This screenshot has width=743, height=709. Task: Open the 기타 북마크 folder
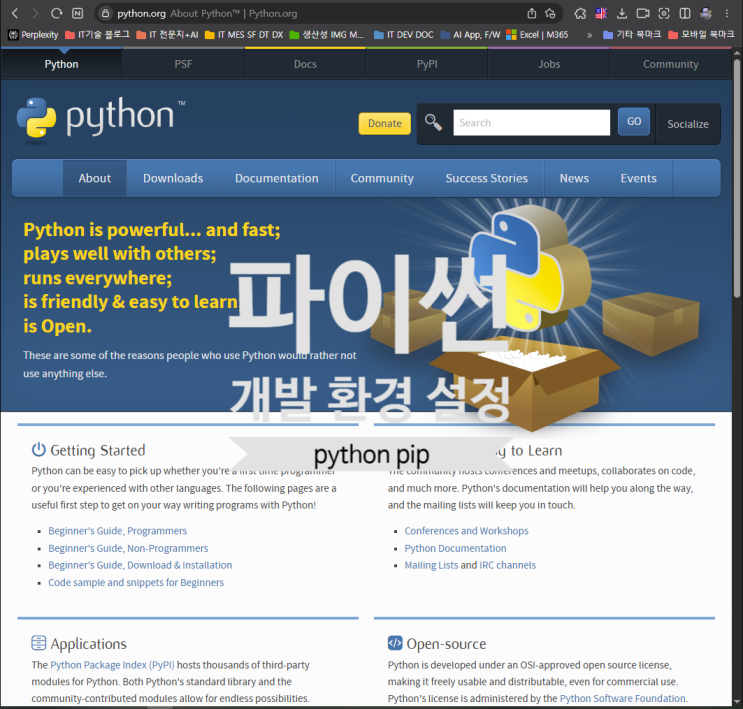[632, 35]
